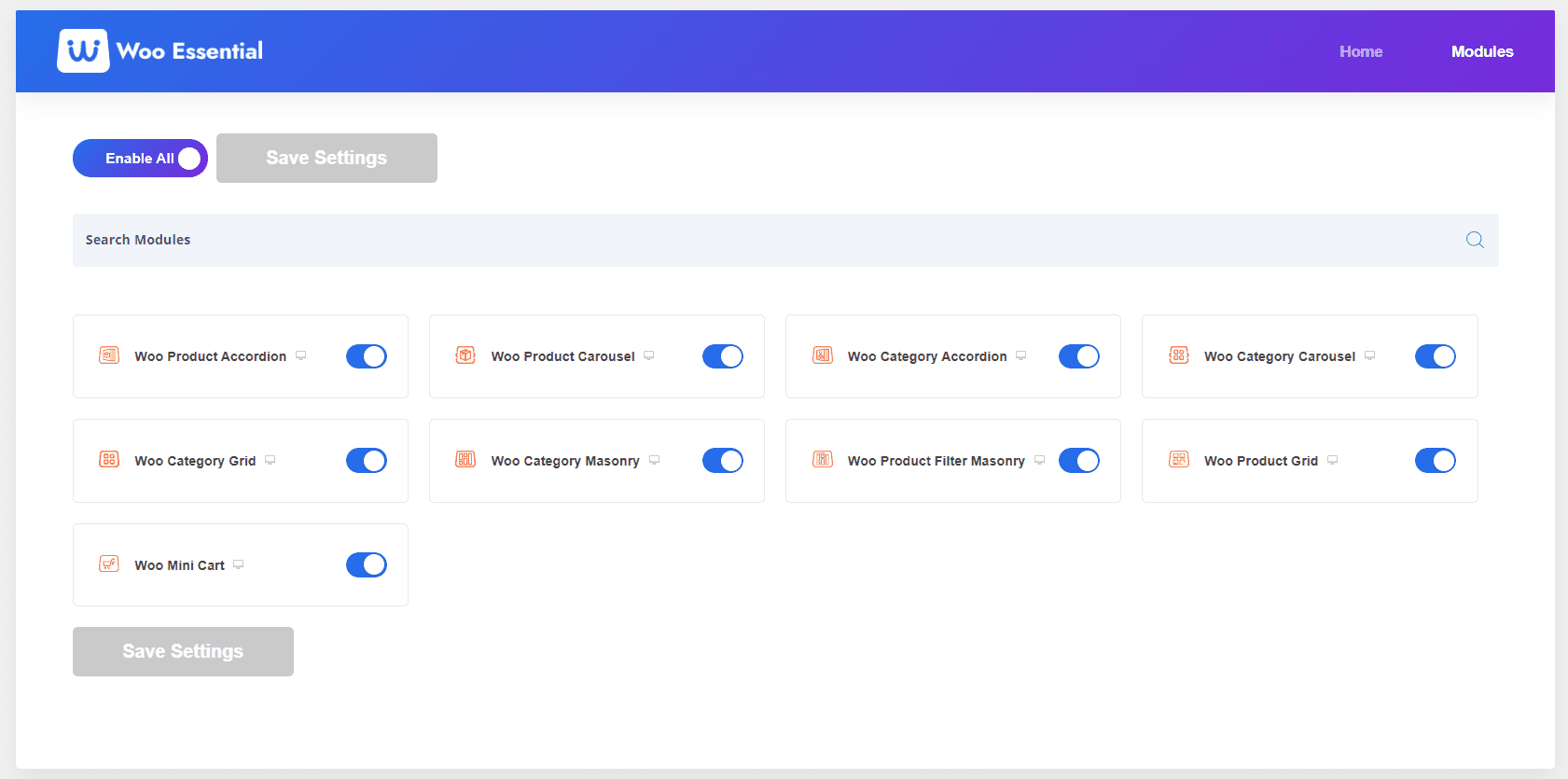Click the Woo Product Carousel module icon

(x=465, y=355)
